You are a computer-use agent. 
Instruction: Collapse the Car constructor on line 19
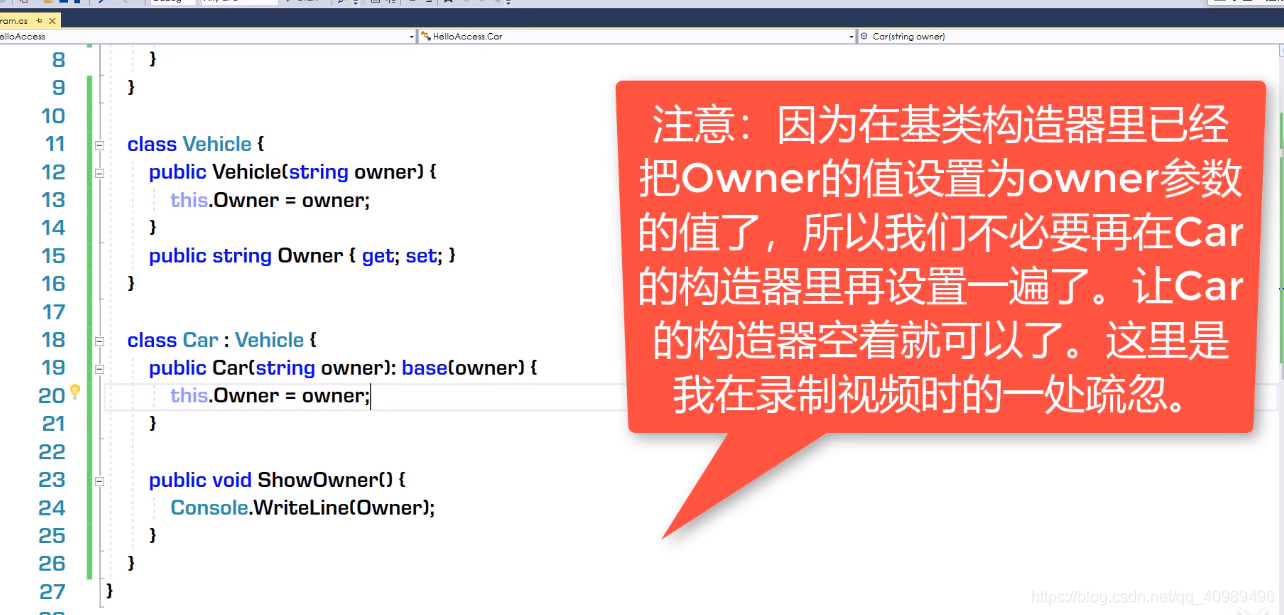[x=99, y=369]
